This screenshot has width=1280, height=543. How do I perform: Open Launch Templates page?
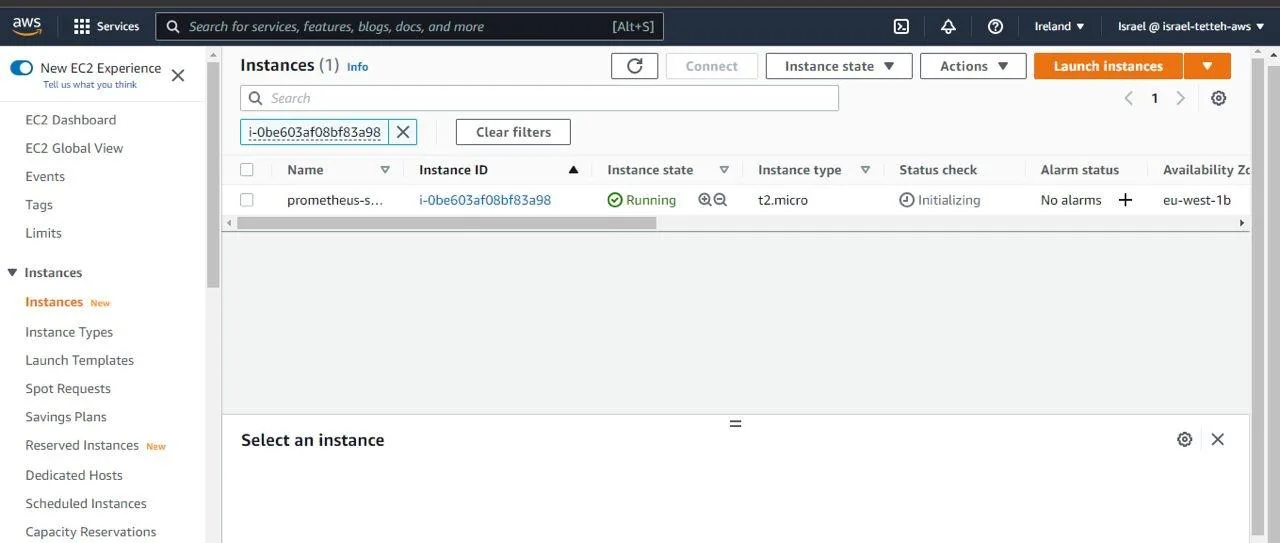point(79,360)
